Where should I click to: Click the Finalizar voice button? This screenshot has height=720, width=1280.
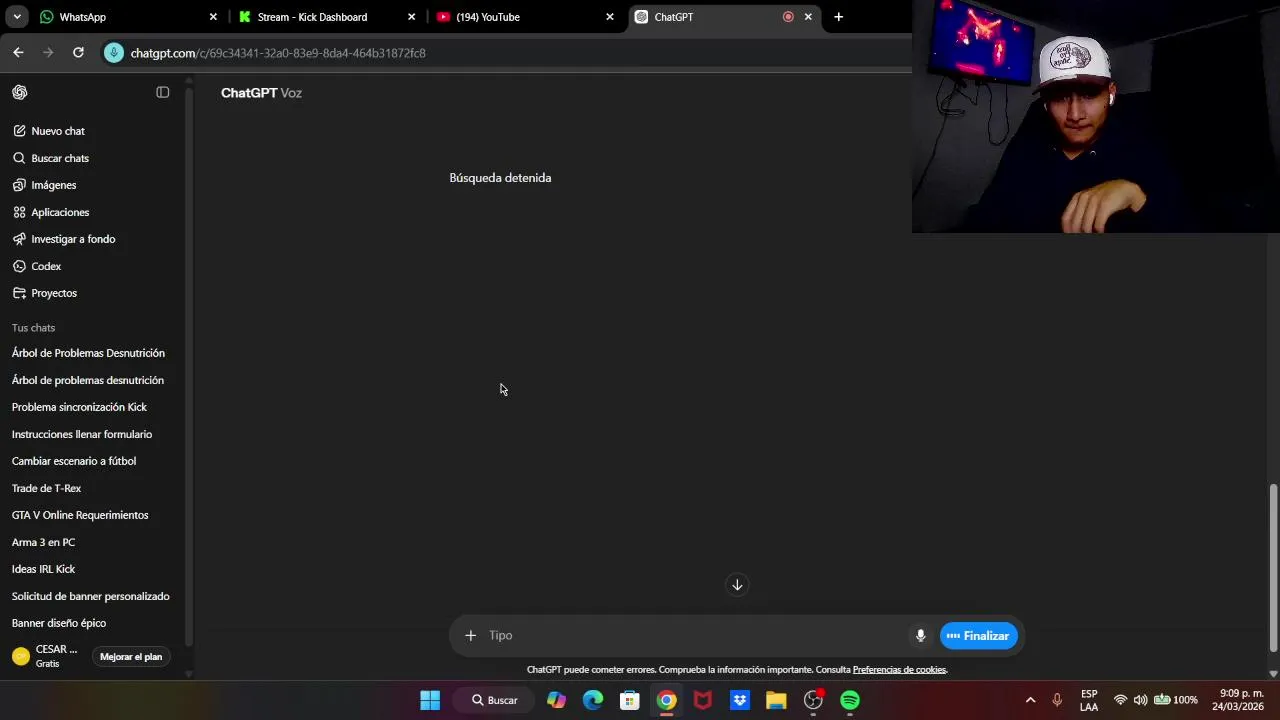[x=978, y=636]
